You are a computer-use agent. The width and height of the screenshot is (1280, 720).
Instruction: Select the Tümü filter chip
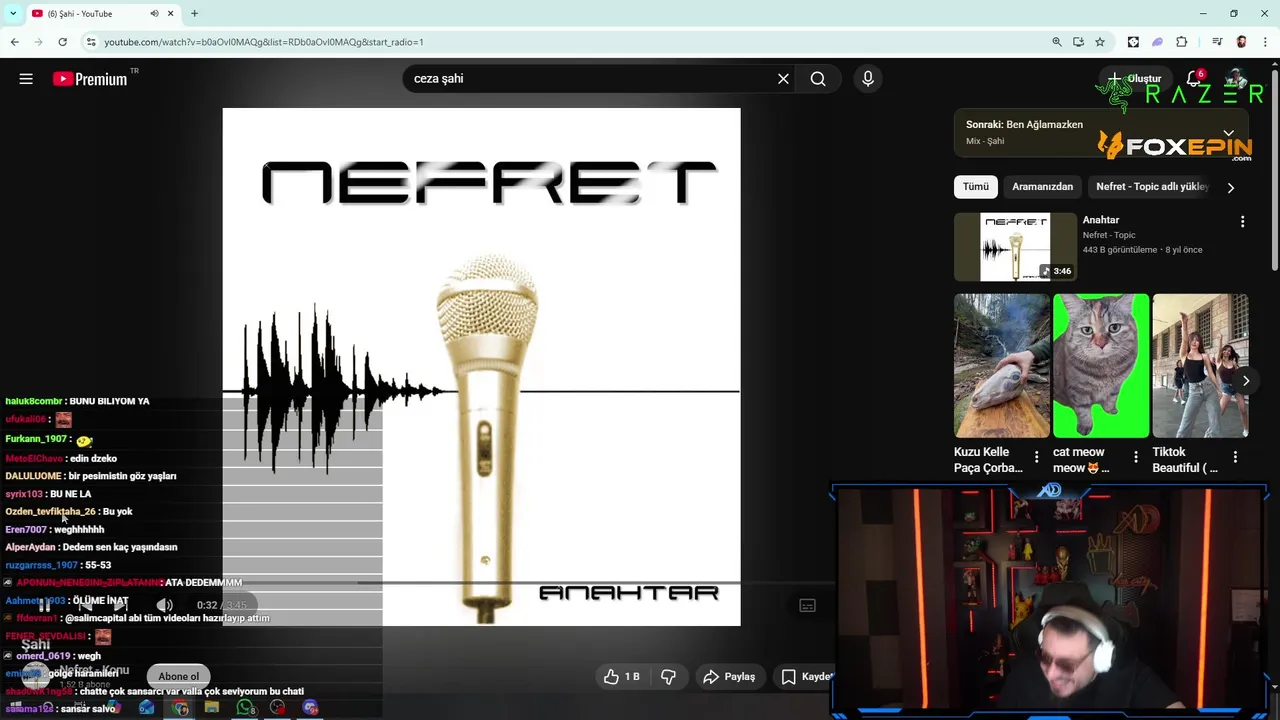click(976, 187)
